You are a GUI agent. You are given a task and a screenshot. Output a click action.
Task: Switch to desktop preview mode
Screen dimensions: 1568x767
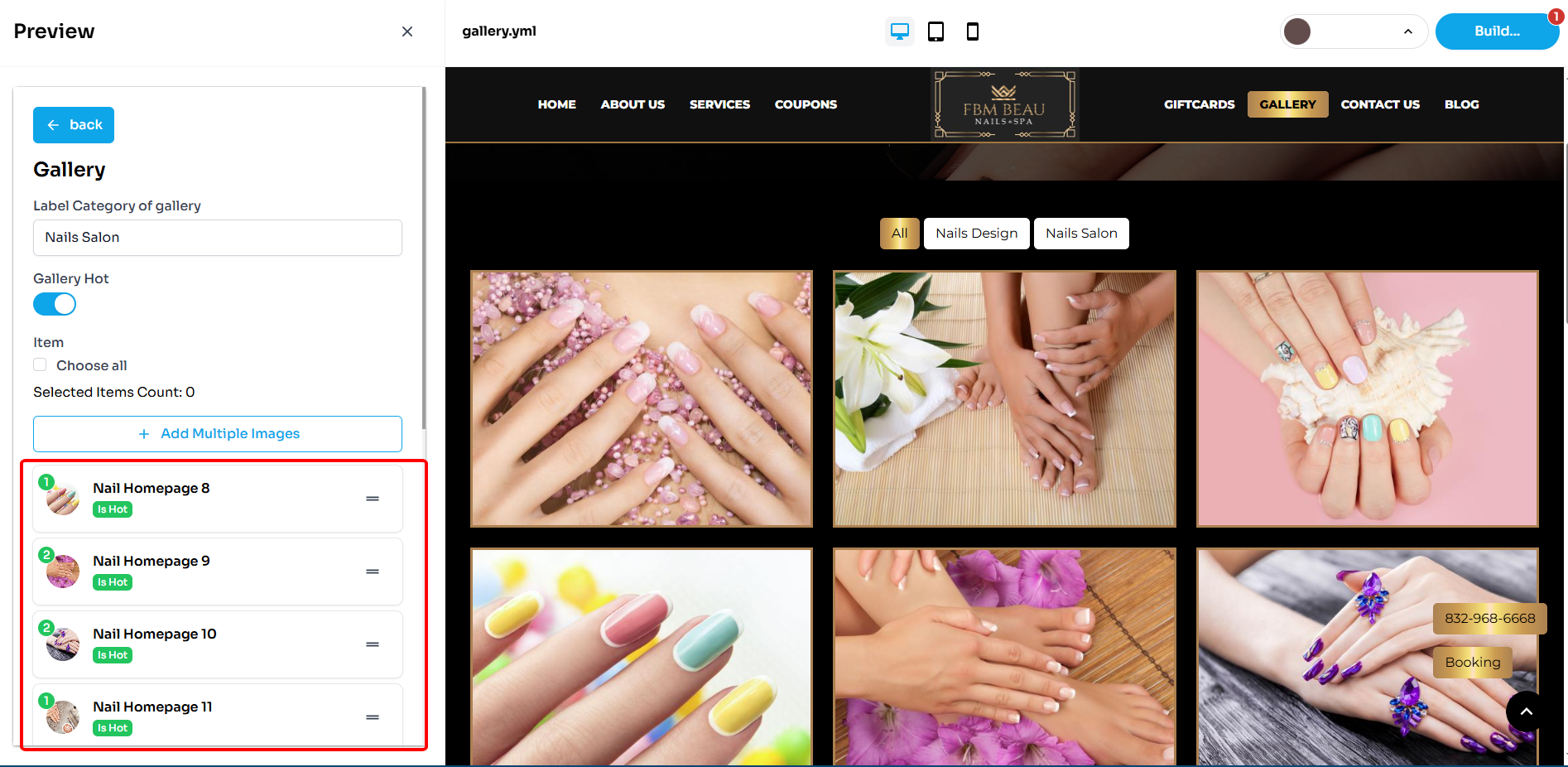point(899,31)
